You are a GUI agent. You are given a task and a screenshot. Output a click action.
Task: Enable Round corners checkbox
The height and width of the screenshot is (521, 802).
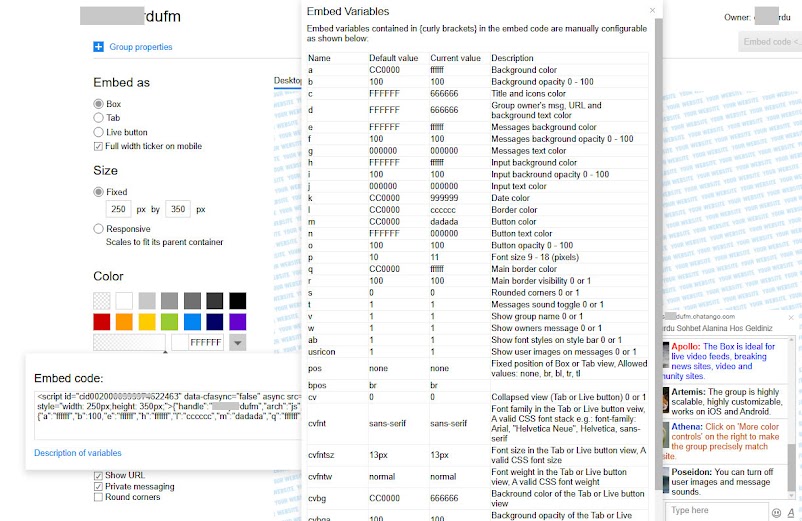point(98,497)
